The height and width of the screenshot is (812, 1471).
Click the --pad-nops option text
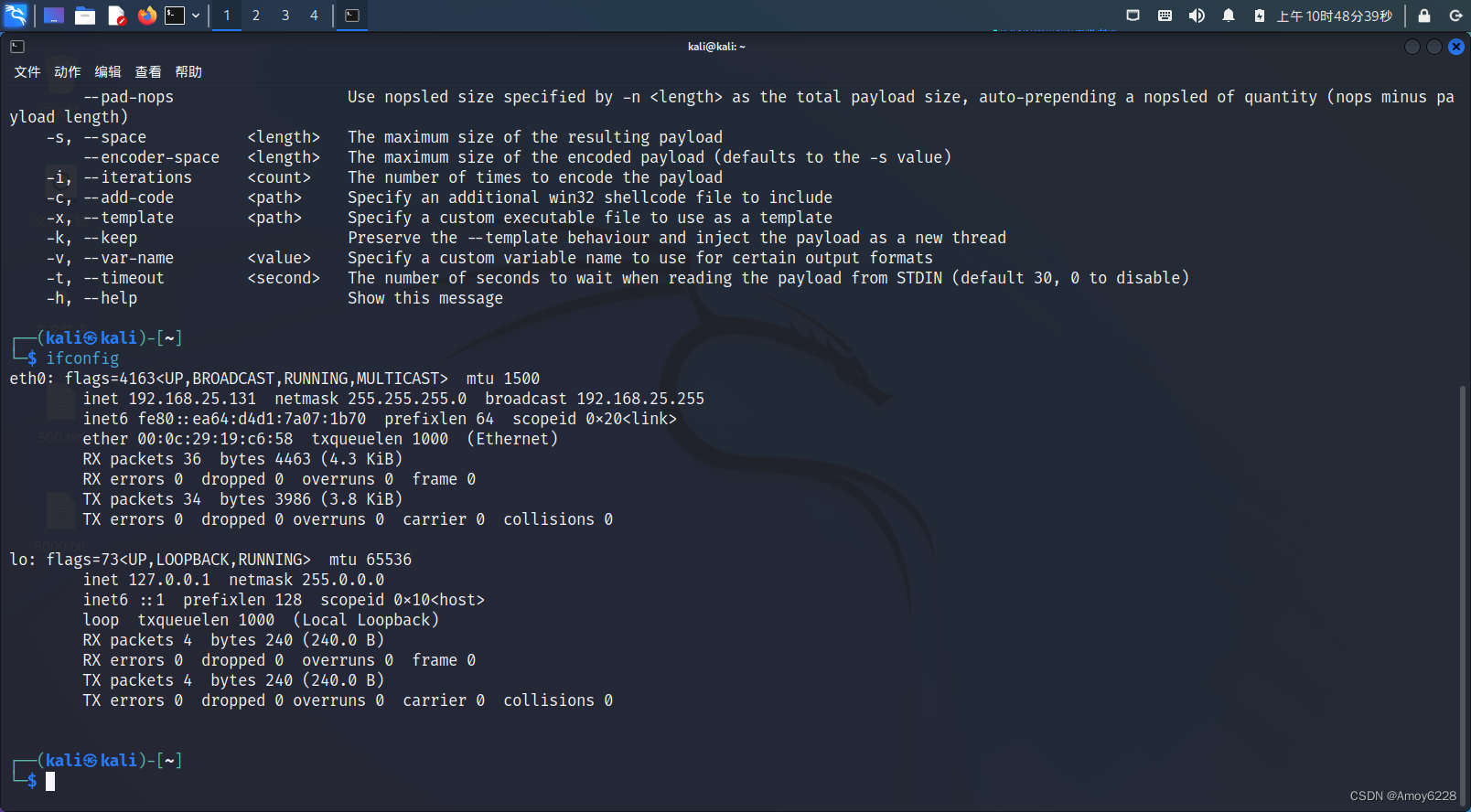(x=128, y=97)
